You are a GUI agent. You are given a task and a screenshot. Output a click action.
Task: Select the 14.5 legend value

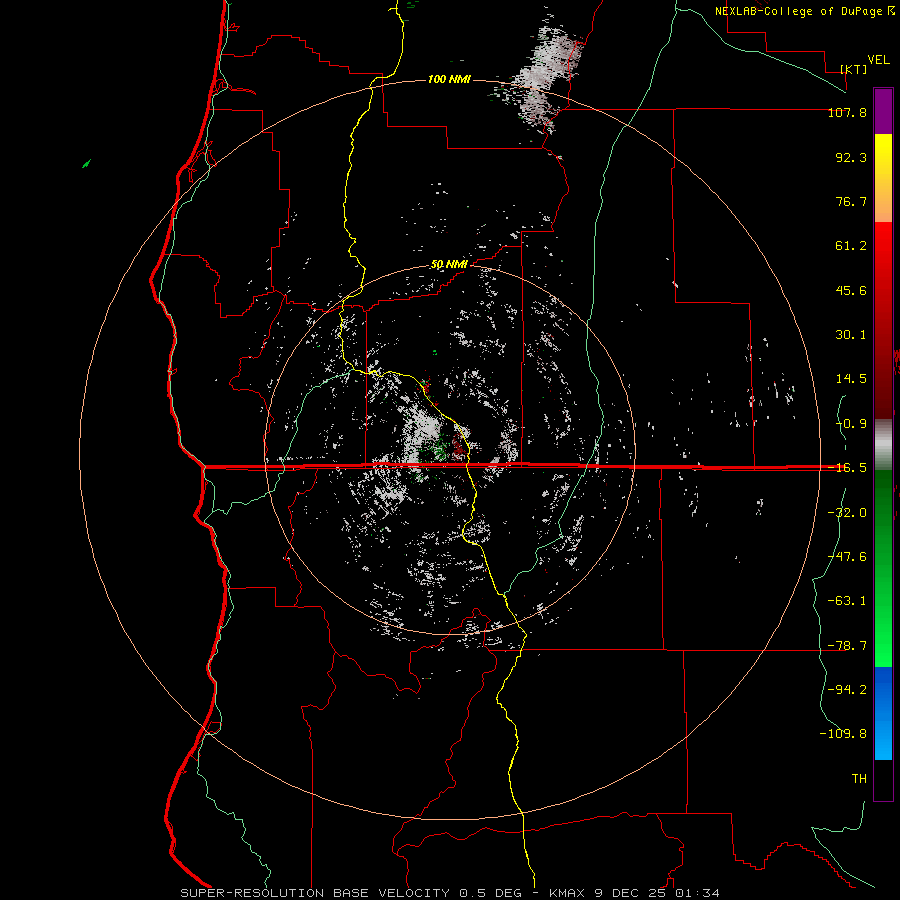(x=851, y=379)
